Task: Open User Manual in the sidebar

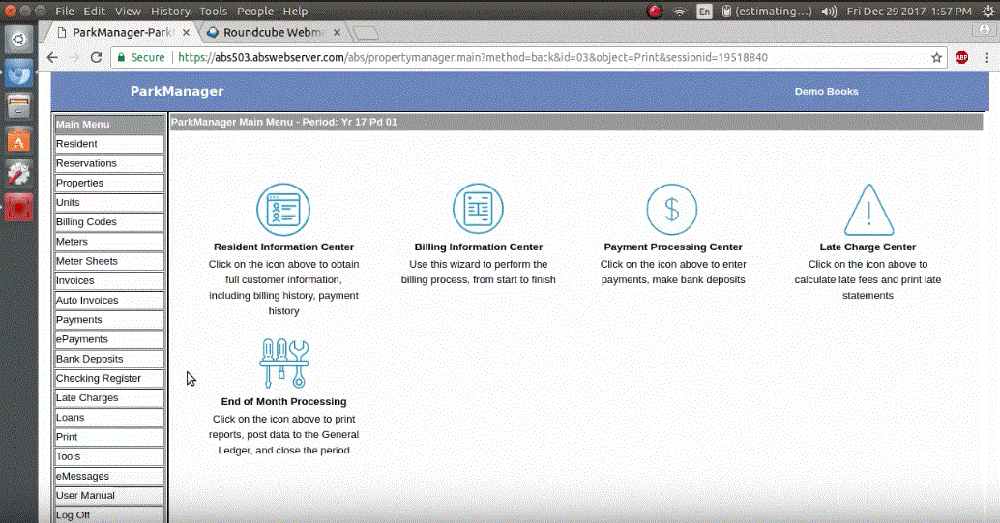Action: pos(109,496)
